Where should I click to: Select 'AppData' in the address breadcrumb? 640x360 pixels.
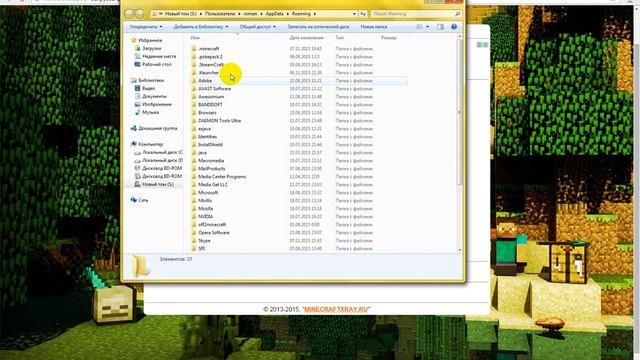point(274,14)
